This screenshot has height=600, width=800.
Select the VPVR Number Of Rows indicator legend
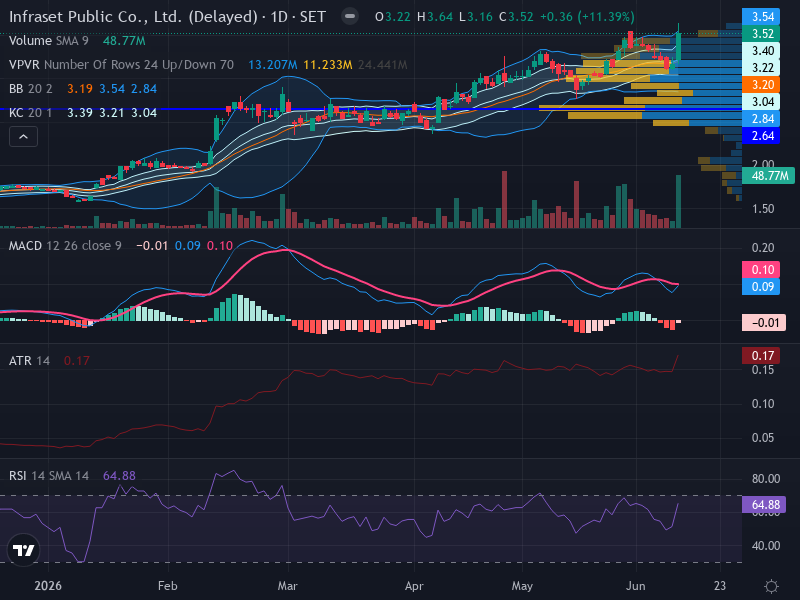(x=121, y=65)
